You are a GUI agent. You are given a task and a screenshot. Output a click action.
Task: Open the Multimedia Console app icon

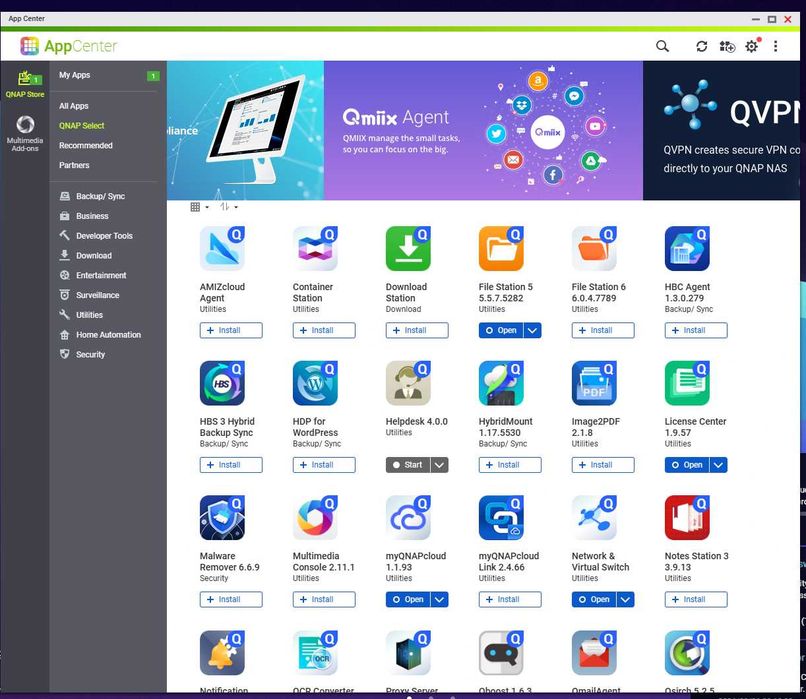tap(315, 518)
